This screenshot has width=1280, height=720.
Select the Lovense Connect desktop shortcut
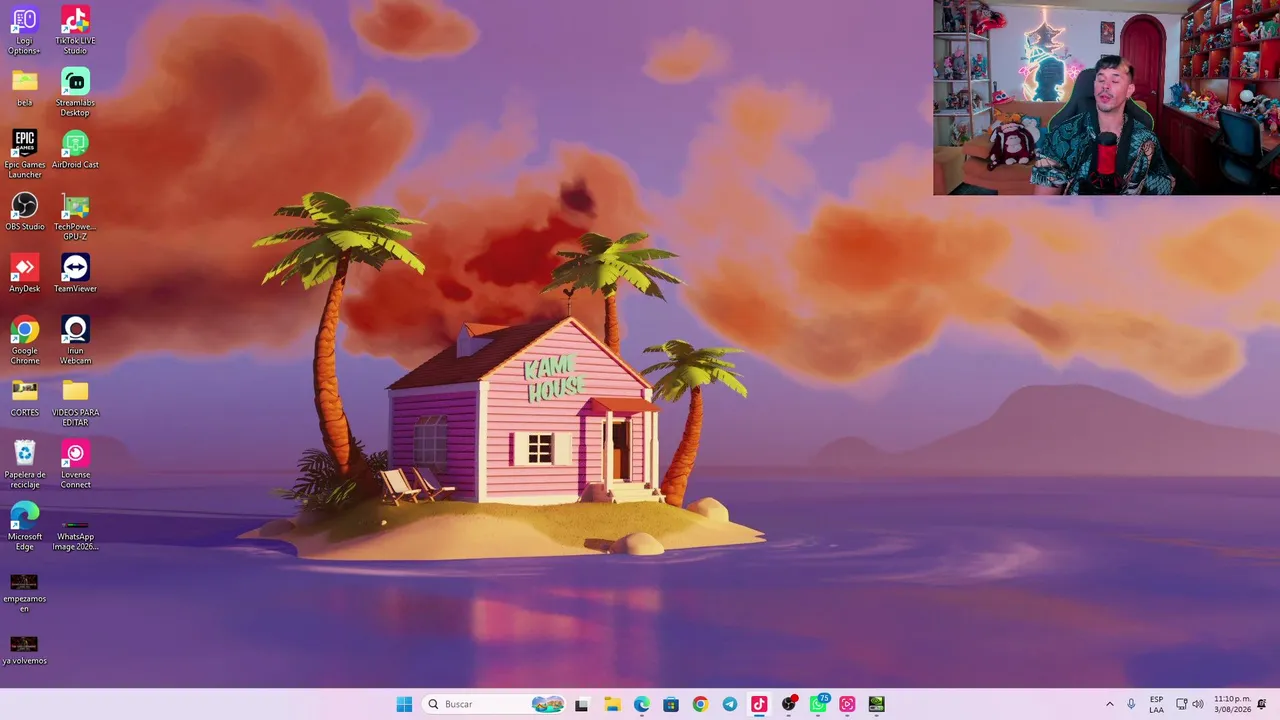pos(75,464)
